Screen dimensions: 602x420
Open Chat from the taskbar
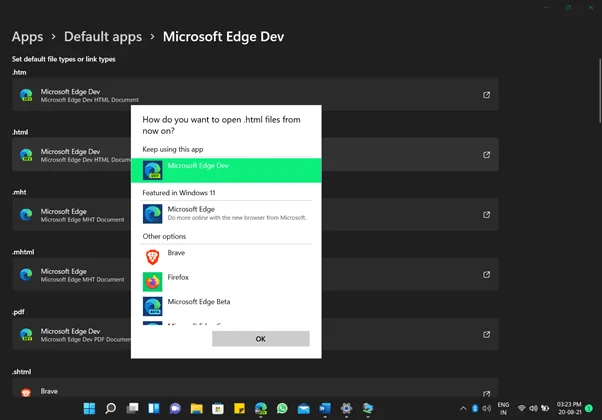[175, 408]
